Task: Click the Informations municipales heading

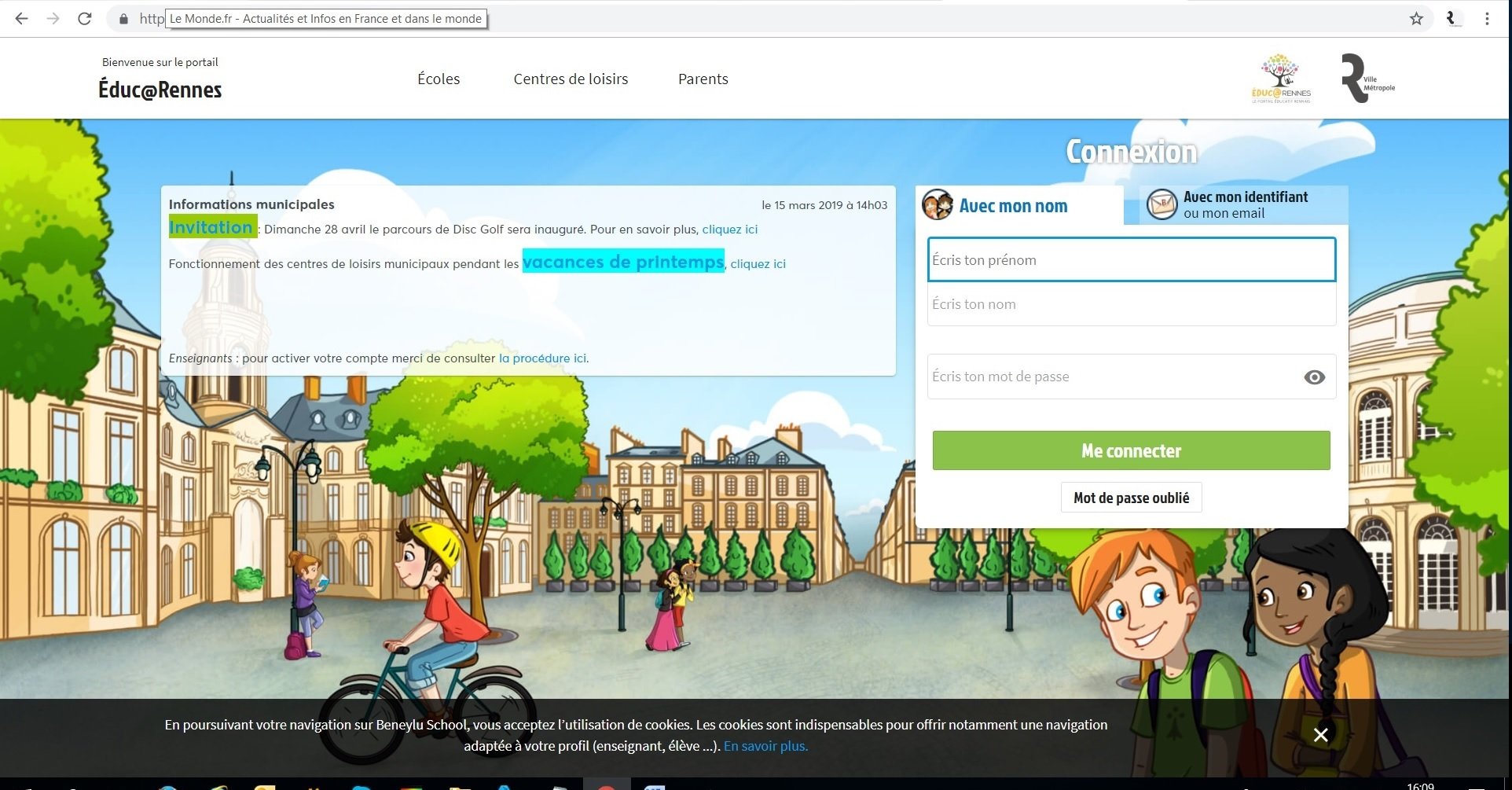Action: coord(251,204)
